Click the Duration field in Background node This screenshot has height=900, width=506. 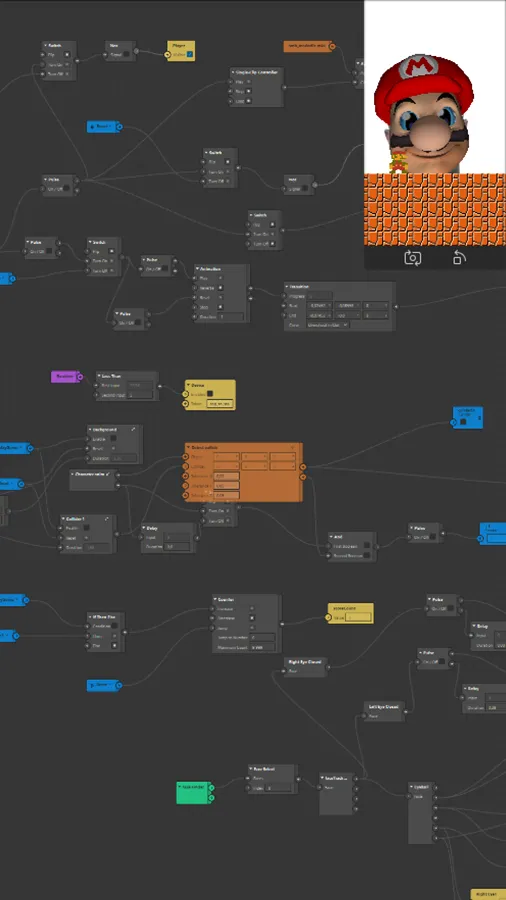(124, 458)
